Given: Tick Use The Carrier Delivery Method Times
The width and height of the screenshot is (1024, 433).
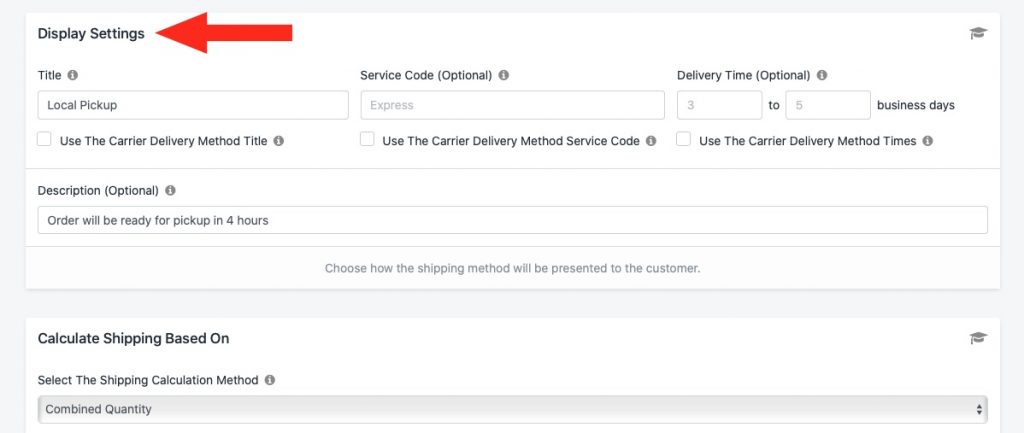Looking at the screenshot, I should coord(684,140).
